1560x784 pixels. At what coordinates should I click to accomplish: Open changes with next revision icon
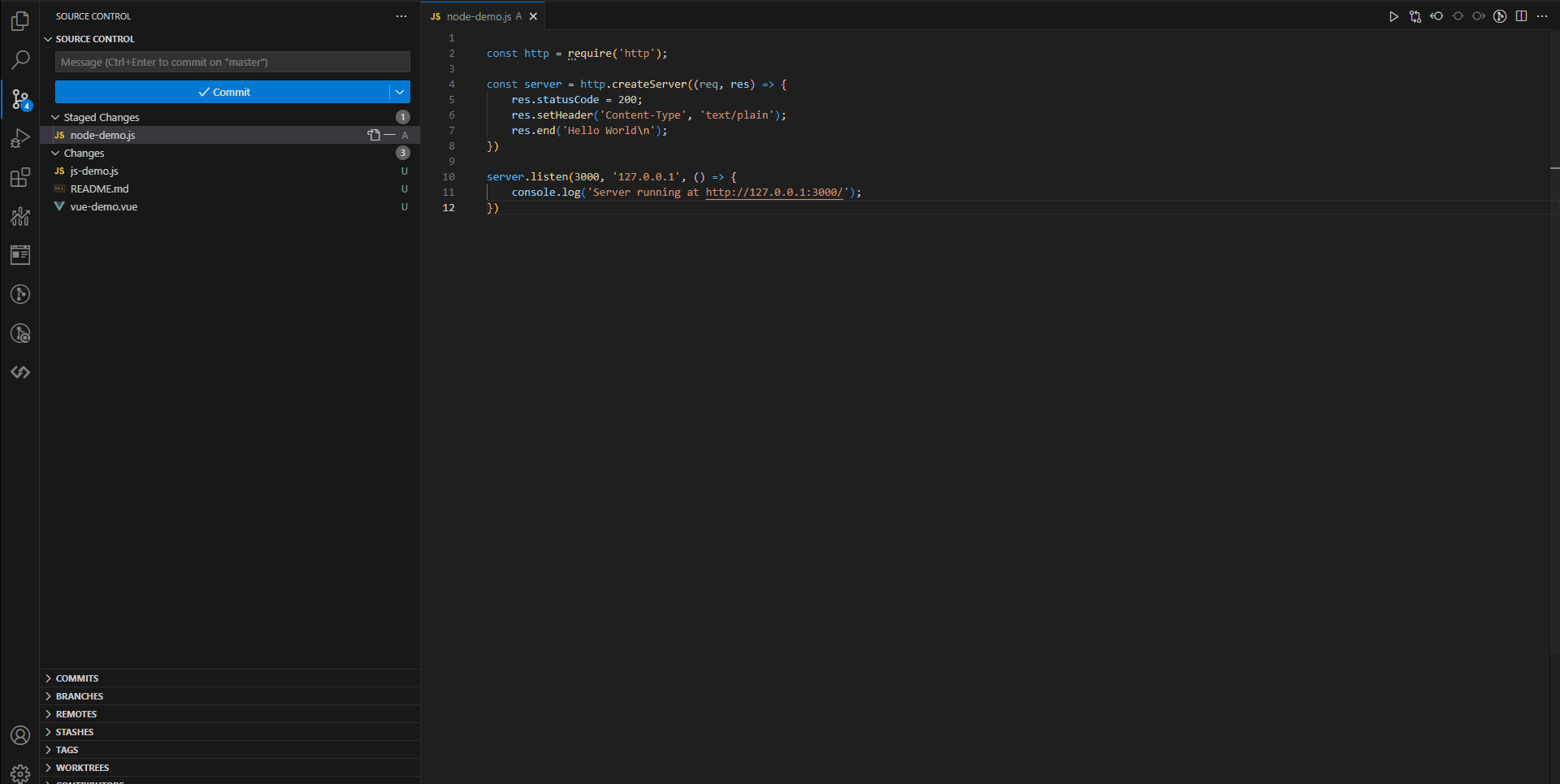(1479, 16)
